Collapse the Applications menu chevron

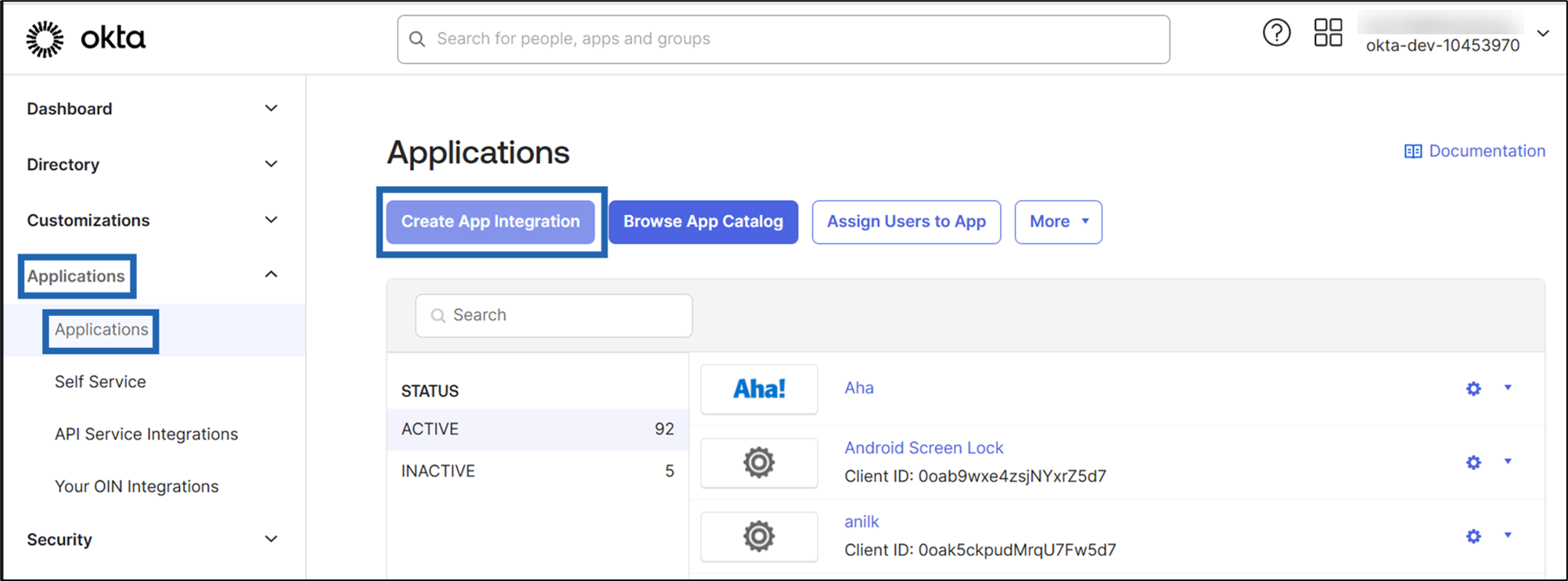(271, 274)
